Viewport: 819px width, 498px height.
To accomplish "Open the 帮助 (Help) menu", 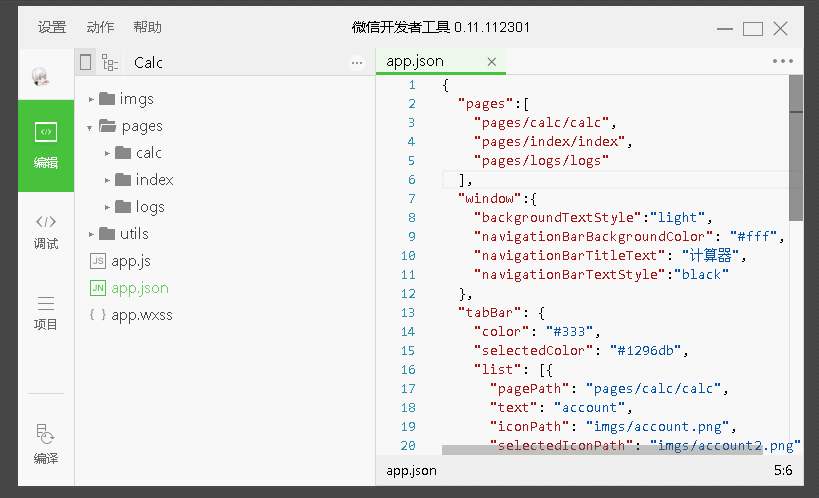I will 147,27.
